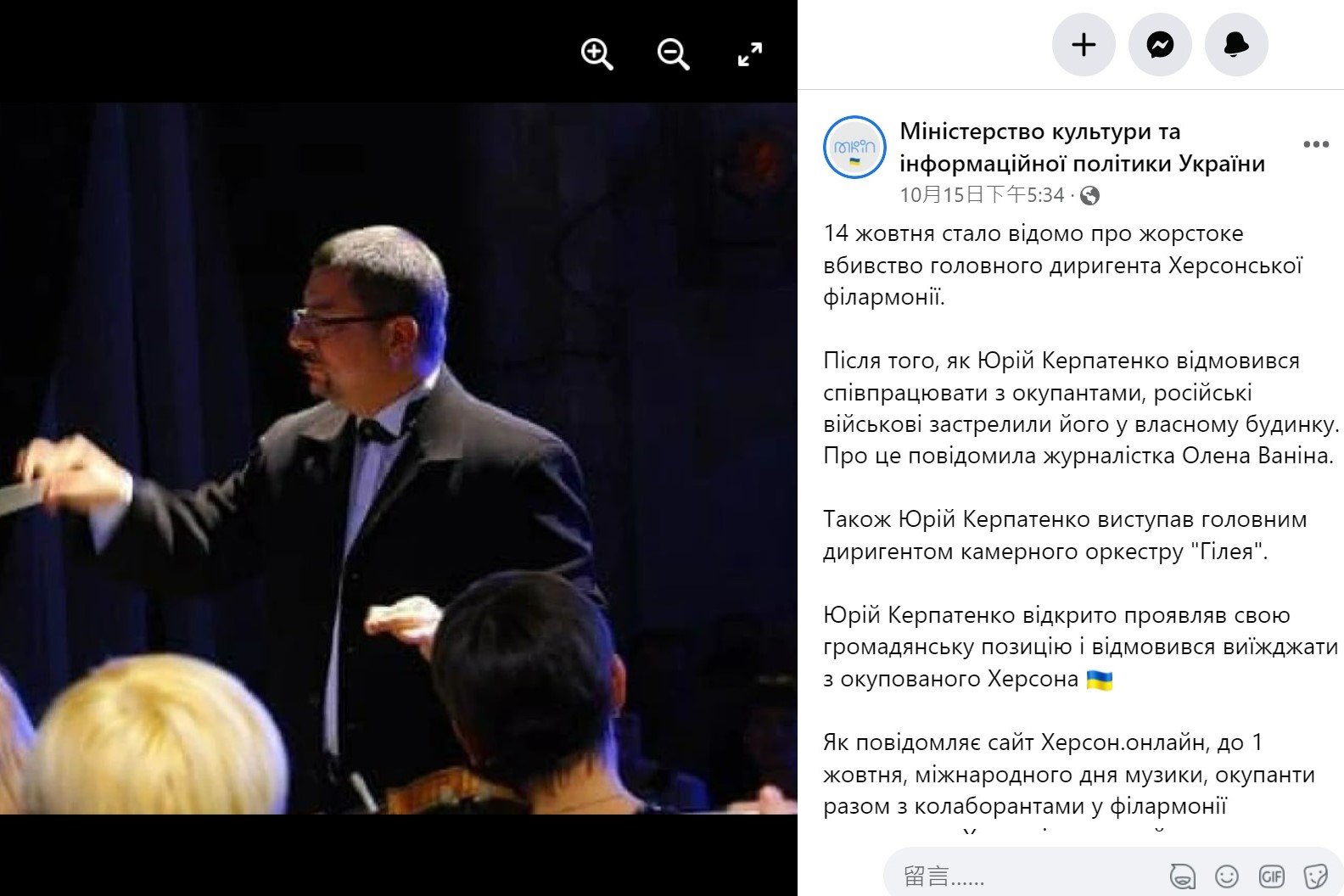The image size is (1344, 896).
Task: Open the post timestamp link
Action: 982,195
